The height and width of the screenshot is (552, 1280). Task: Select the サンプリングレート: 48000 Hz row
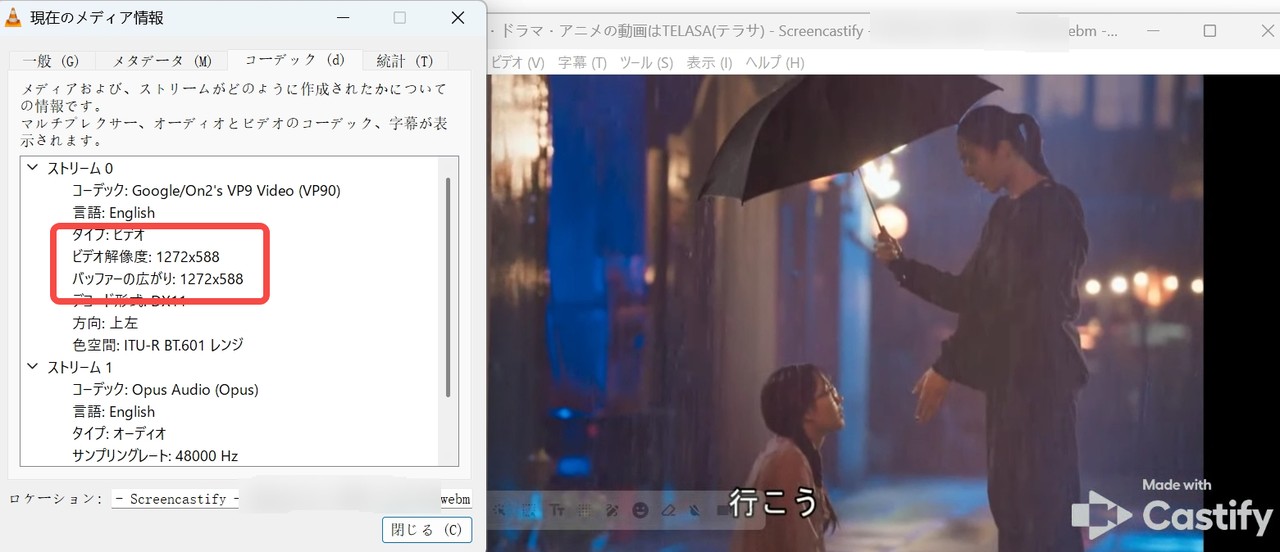(x=154, y=455)
